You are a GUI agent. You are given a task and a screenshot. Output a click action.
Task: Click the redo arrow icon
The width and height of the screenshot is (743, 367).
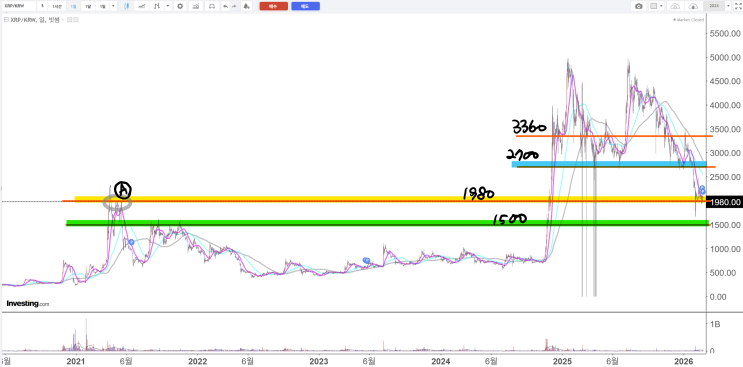pyautogui.click(x=234, y=6)
